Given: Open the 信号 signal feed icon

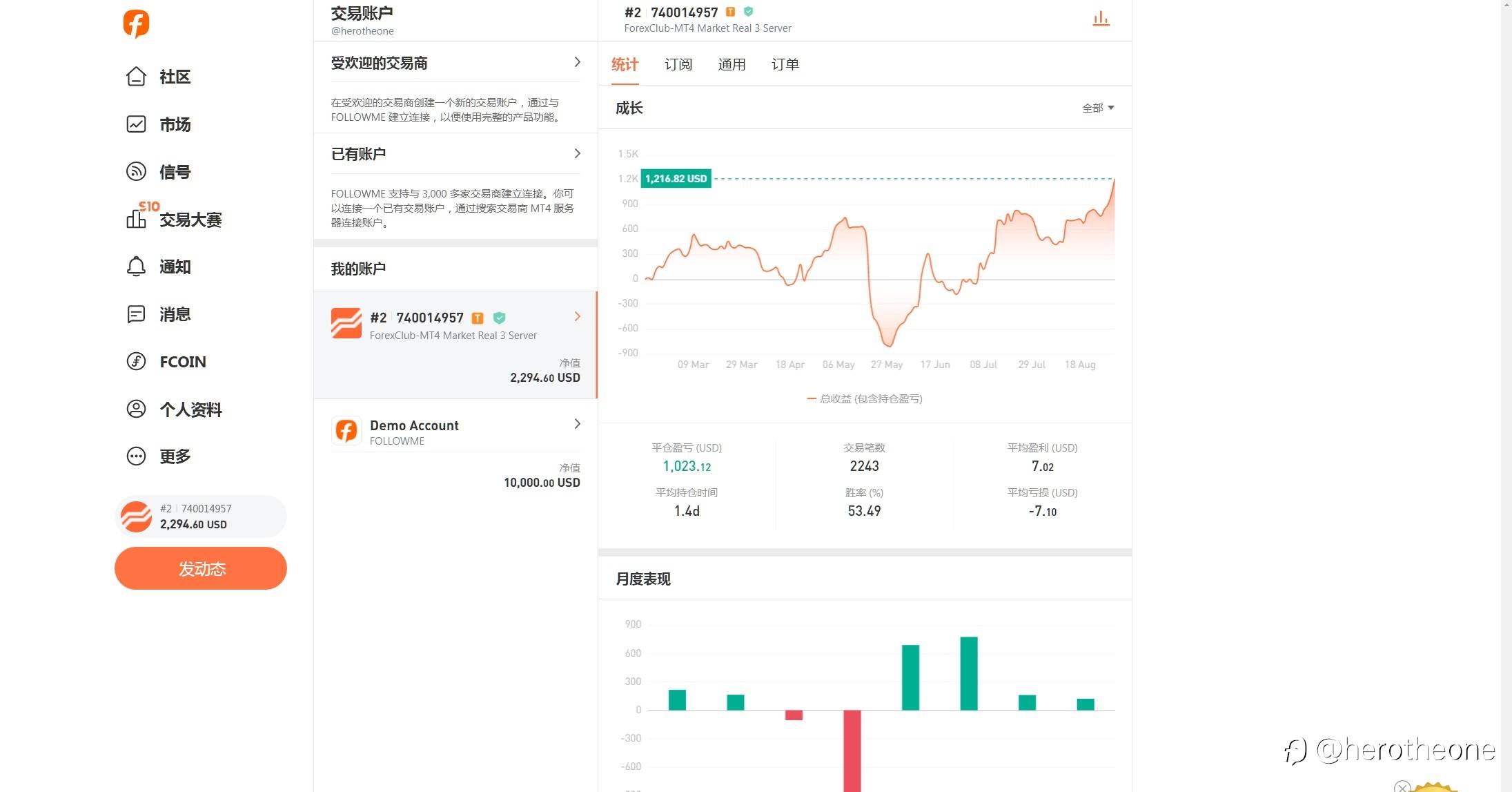Looking at the screenshot, I should click(136, 171).
